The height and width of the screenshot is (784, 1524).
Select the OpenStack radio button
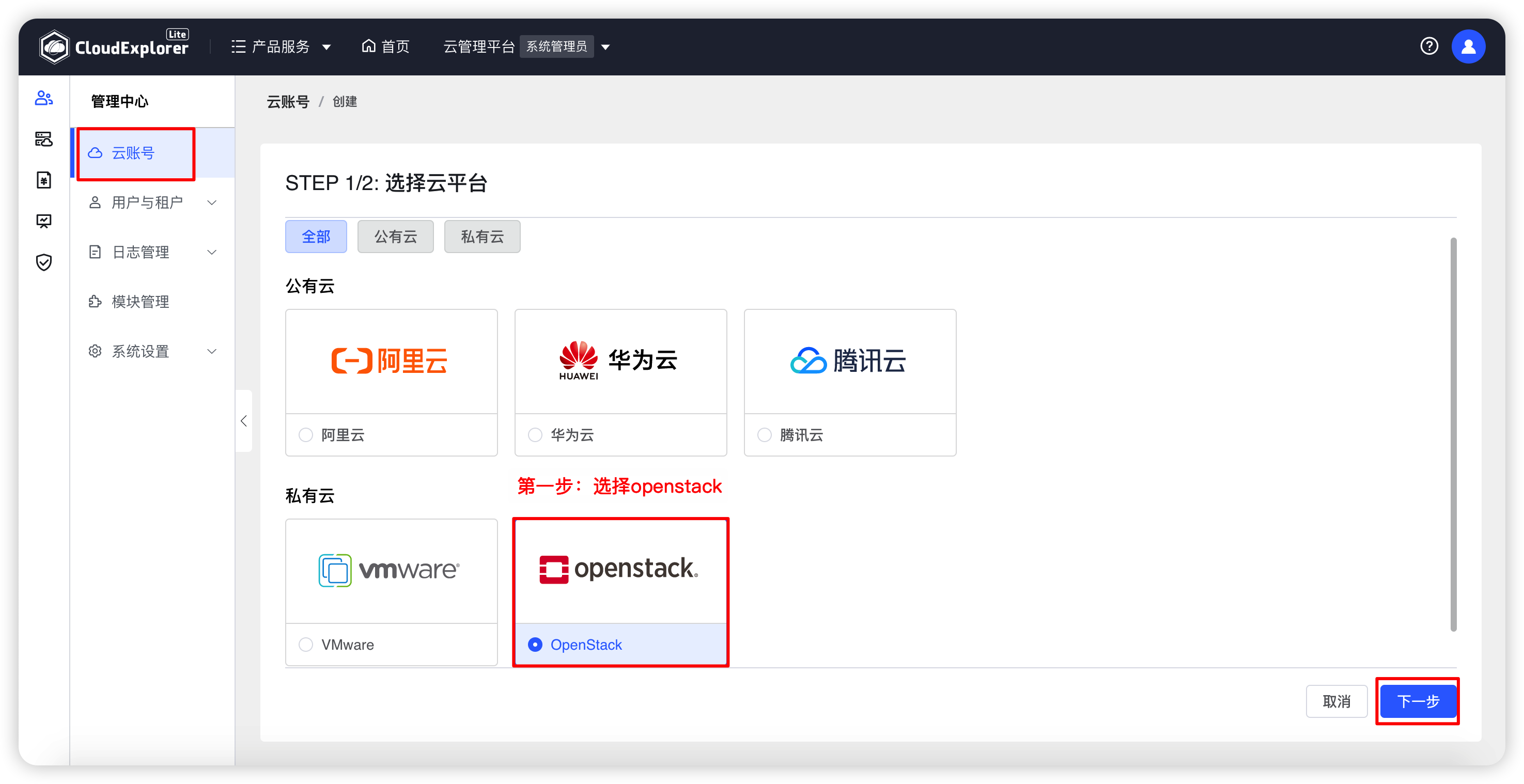pos(535,645)
